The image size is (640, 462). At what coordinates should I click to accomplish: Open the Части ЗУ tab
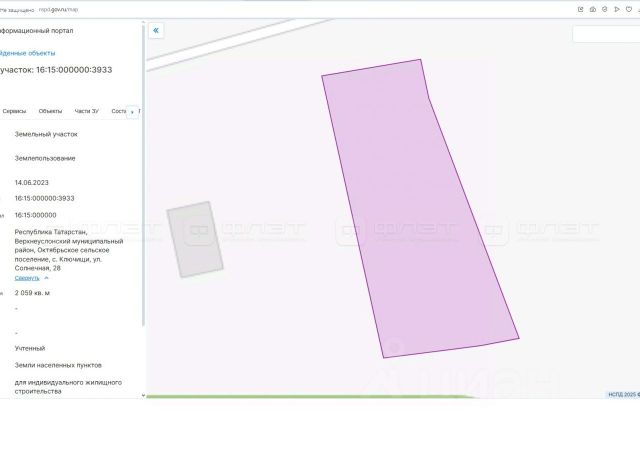[x=87, y=111]
